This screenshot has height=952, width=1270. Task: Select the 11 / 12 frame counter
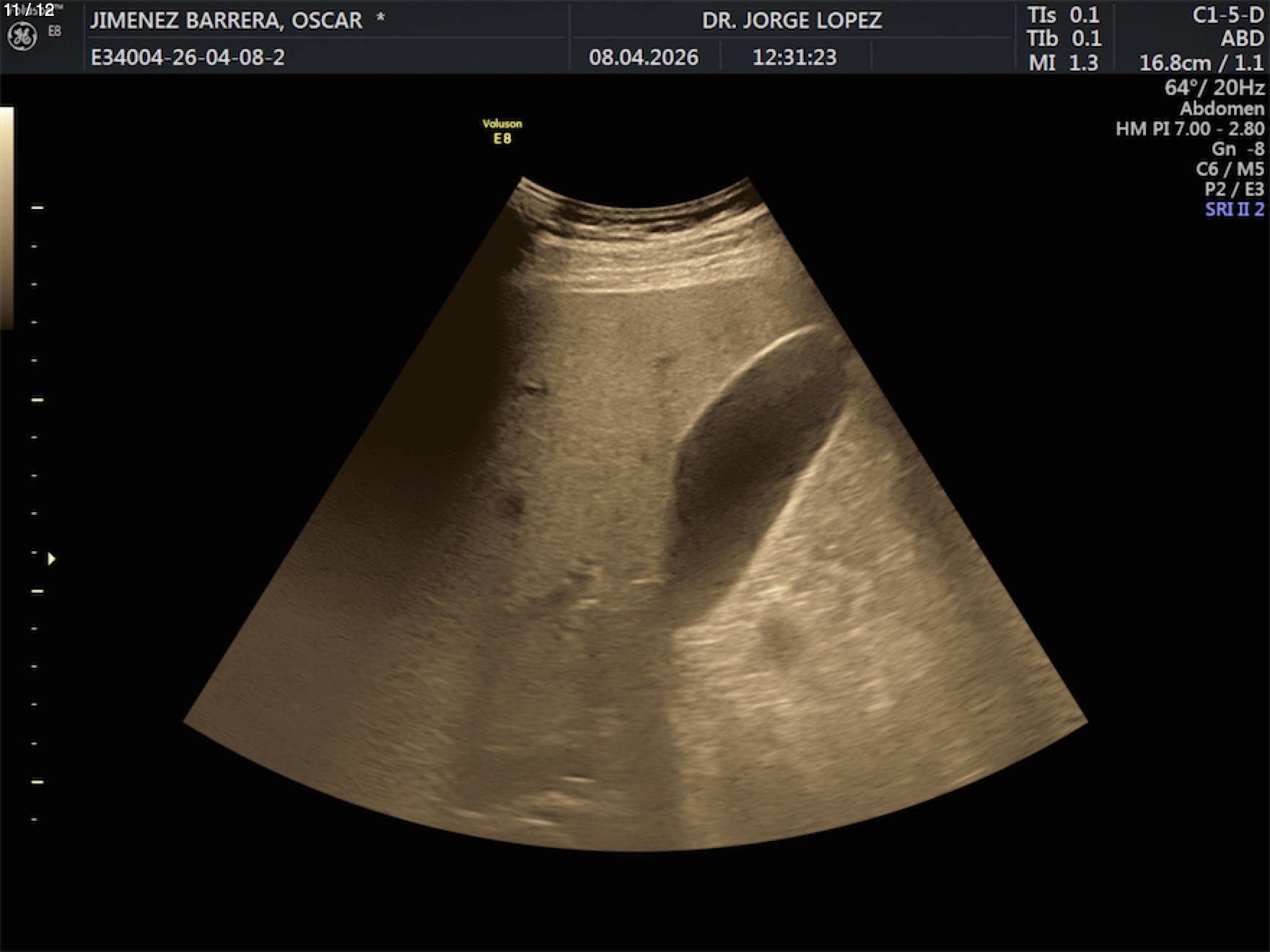pyautogui.click(x=30, y=10)
